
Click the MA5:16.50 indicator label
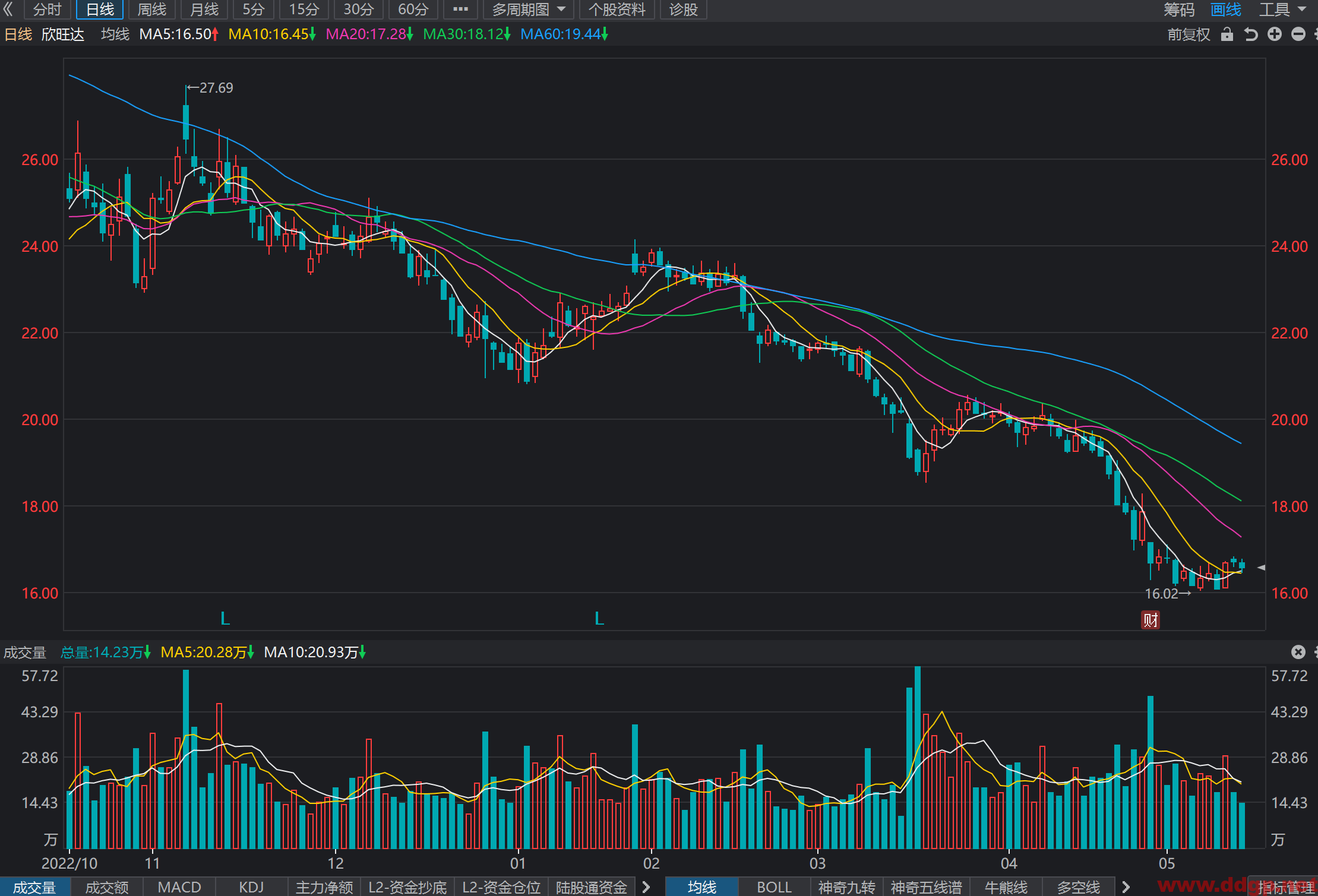179,34
